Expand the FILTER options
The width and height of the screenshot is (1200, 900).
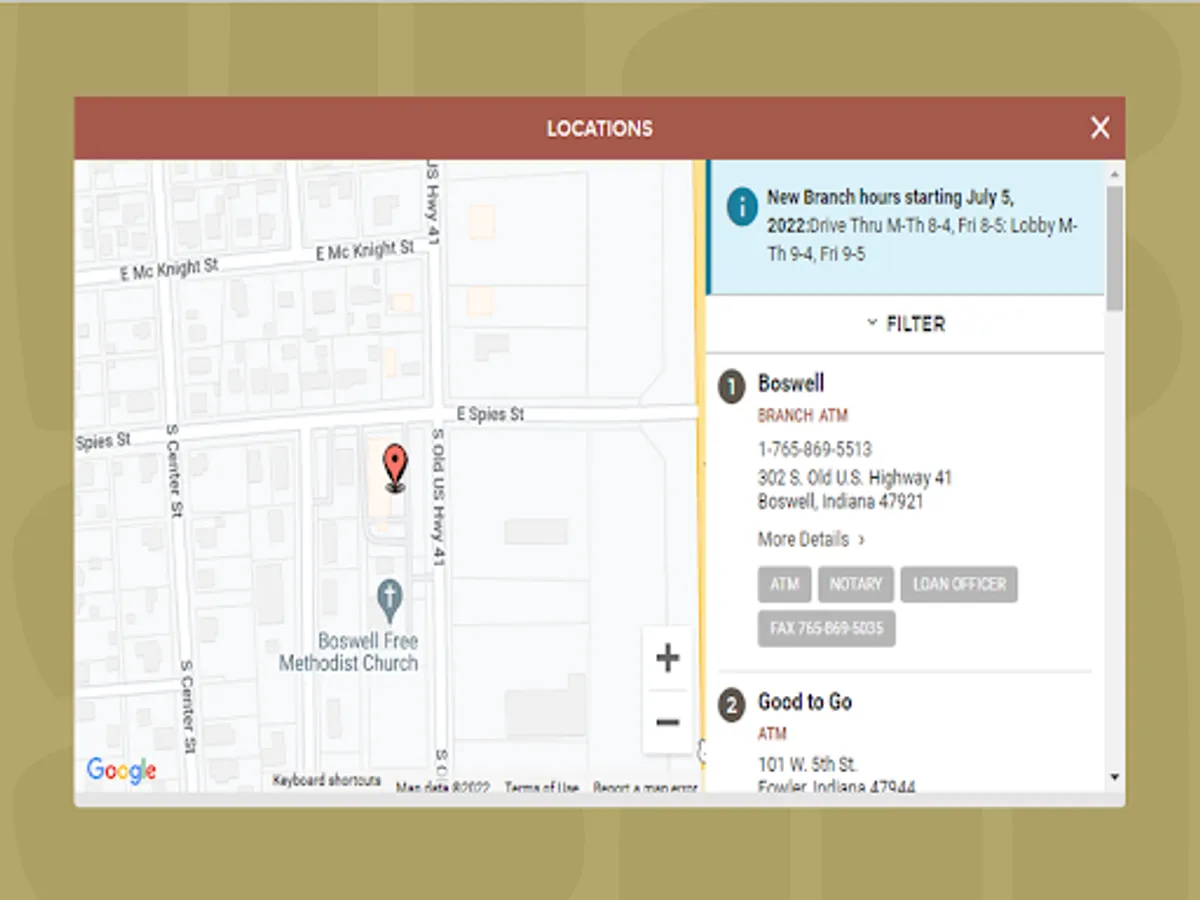[x=906, y=324]
